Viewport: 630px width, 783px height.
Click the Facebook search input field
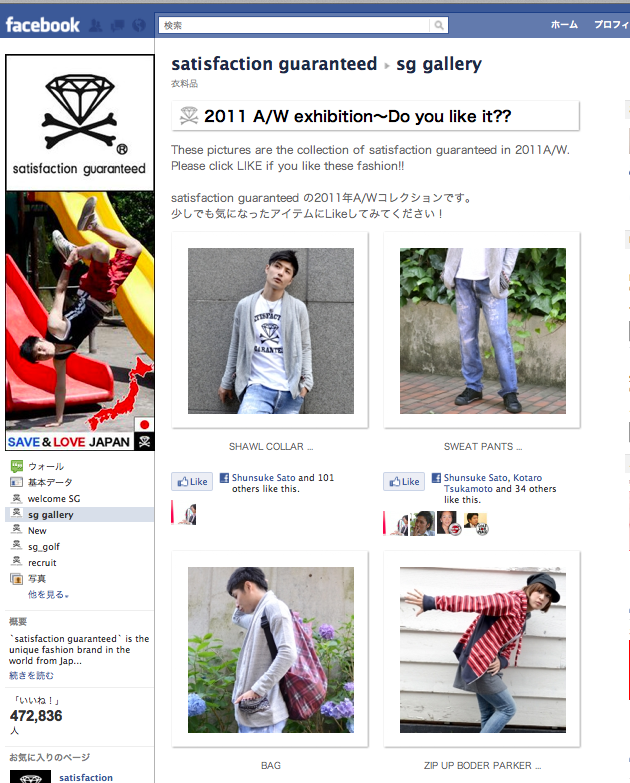pyautogui.click(x=294, y=25)
